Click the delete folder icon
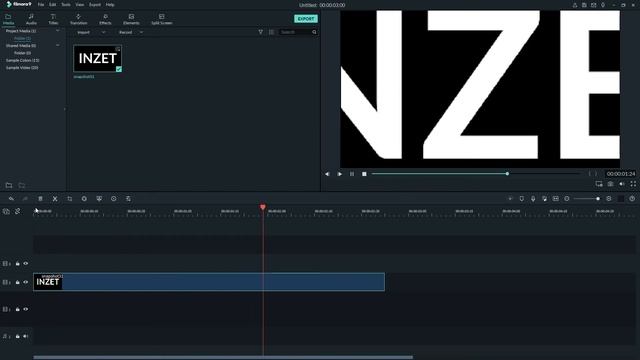 pyautogui.click(x=22, y=185)
